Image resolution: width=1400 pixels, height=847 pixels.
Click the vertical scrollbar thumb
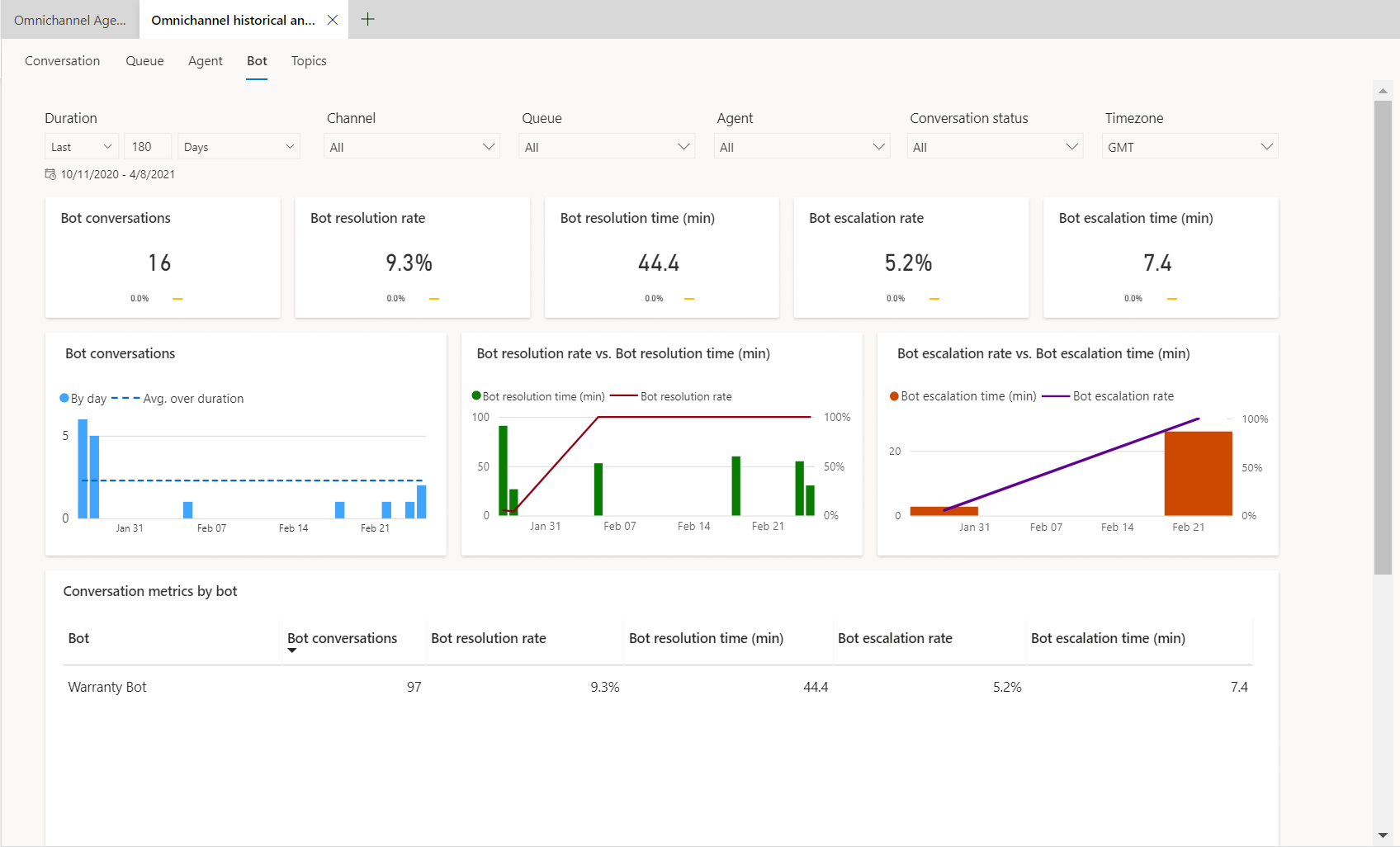(x=1383, y=337)
